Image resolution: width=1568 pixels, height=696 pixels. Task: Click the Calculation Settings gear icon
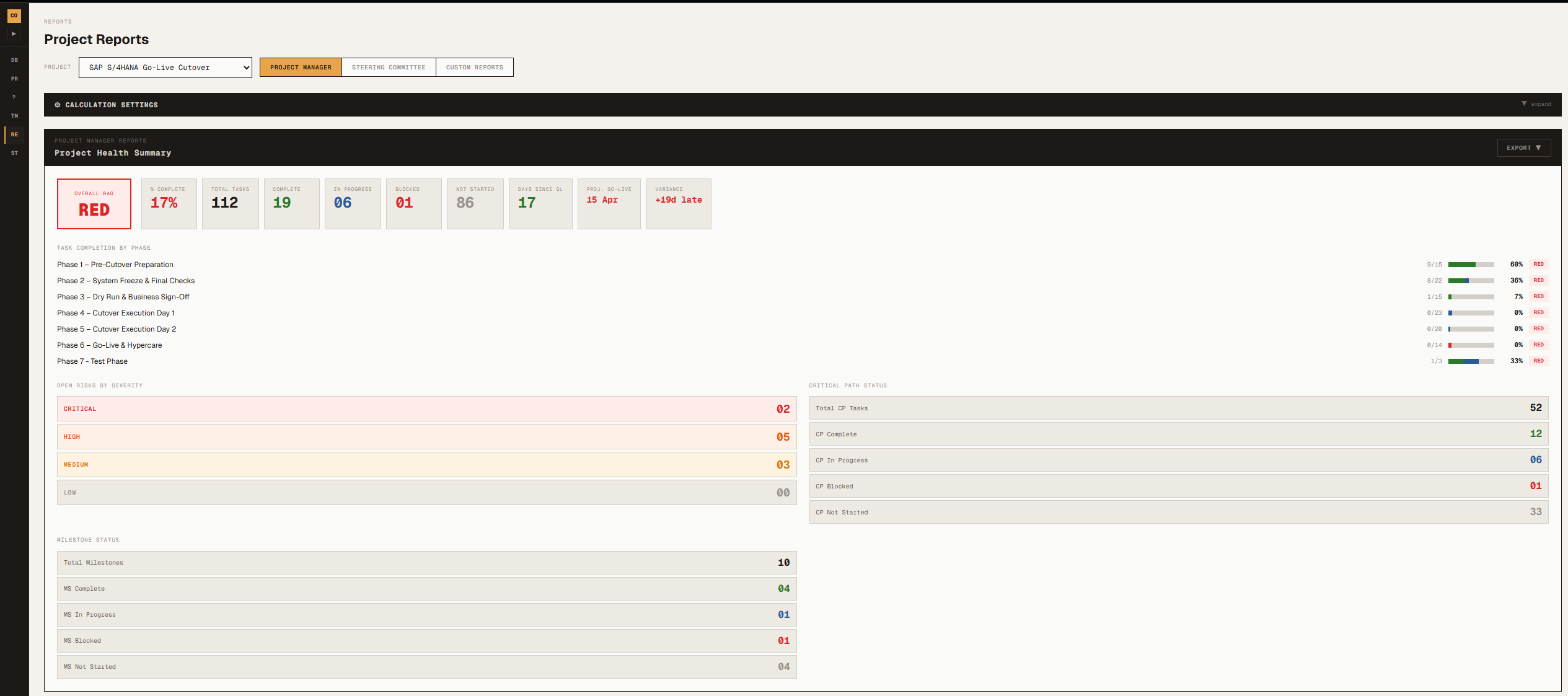[58, 105]
